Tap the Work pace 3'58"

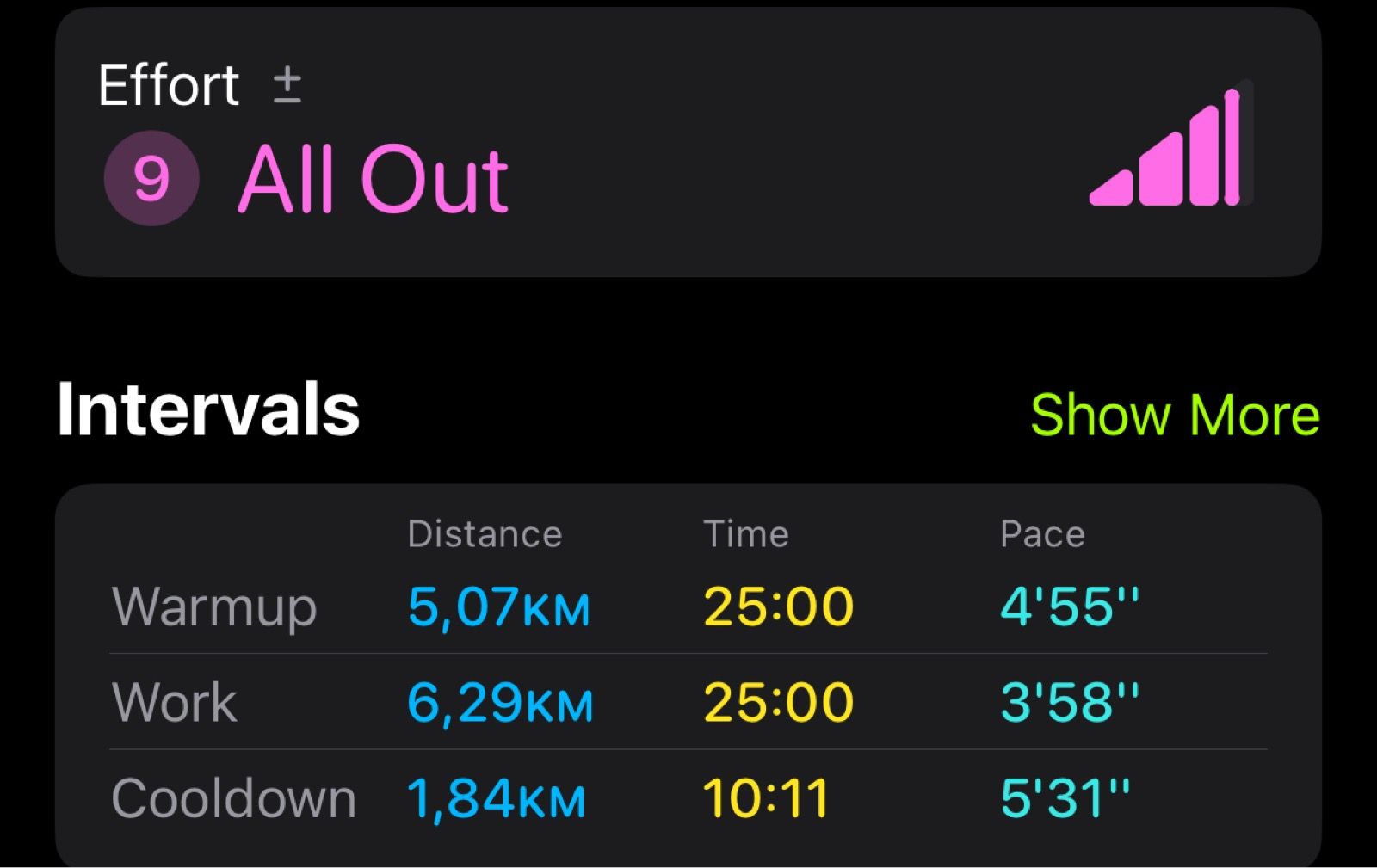click(x=1069, y=702)
